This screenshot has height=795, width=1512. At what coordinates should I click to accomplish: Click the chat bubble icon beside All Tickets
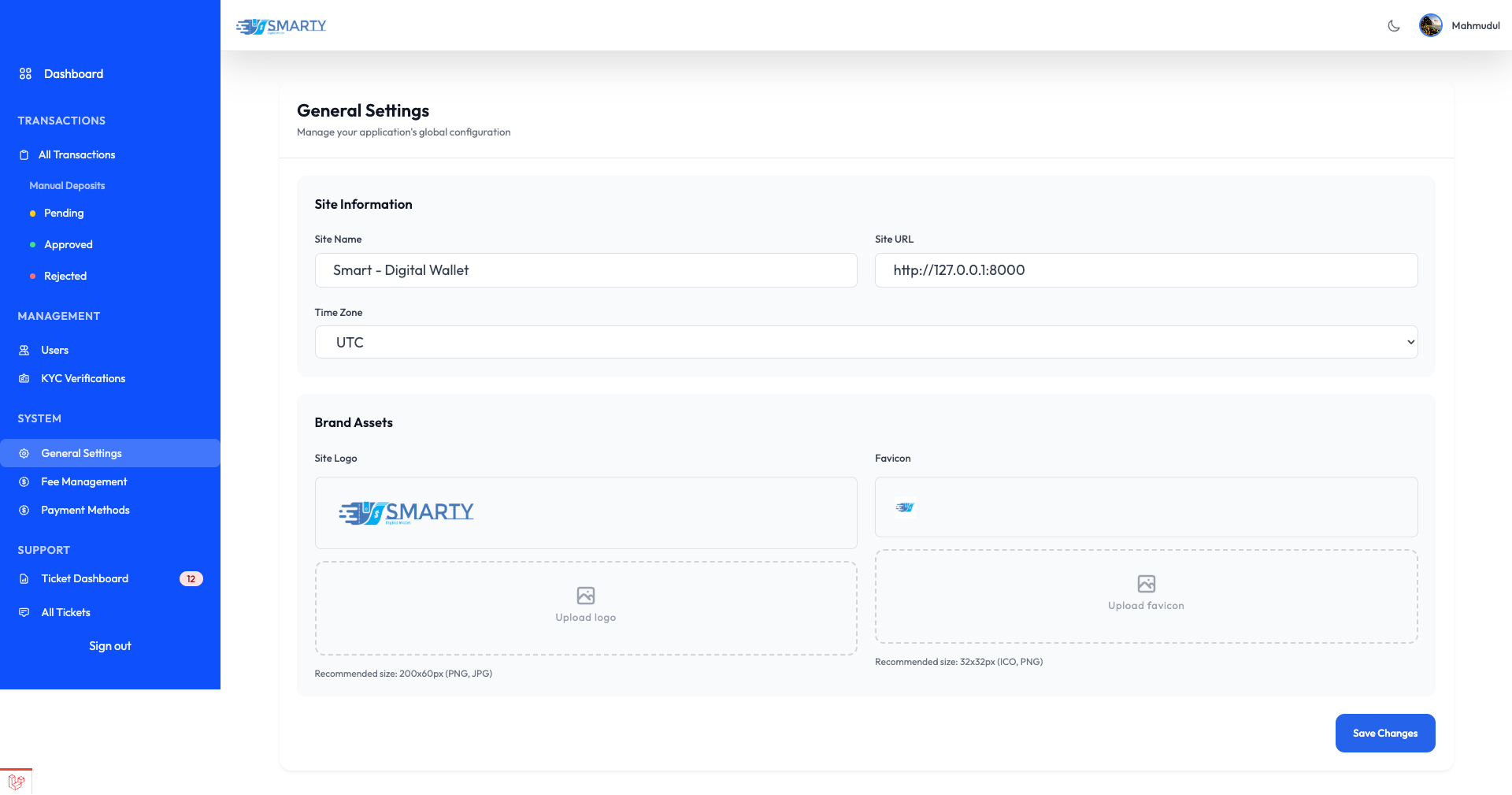pyautogui.click(x=24, y=612)
